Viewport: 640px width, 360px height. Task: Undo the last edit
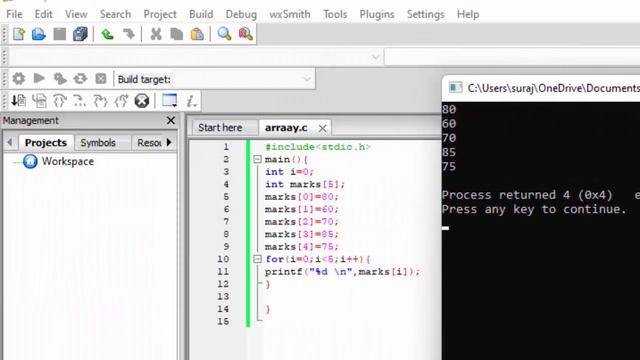(107, 34)
